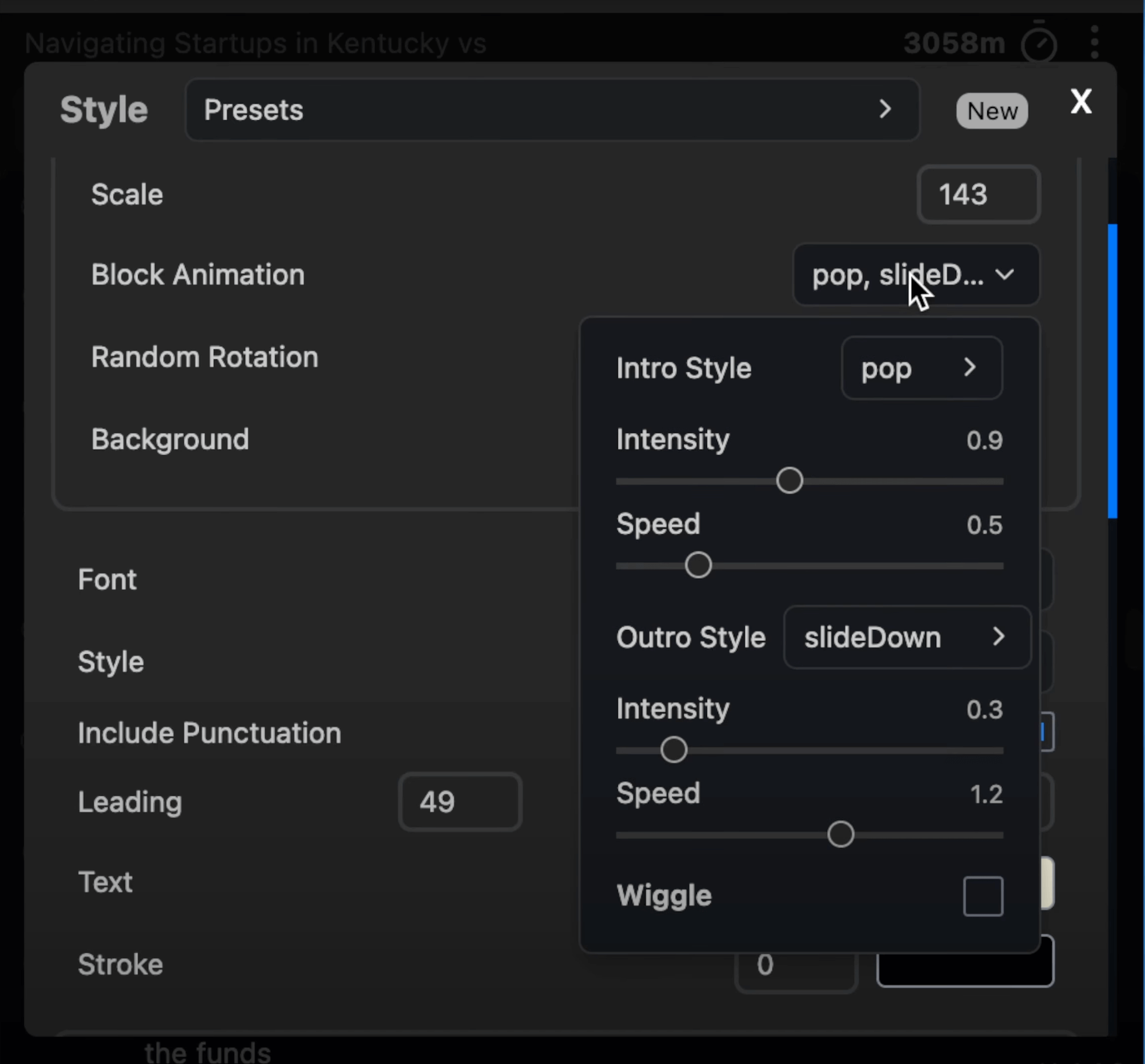Open the Intro Style pop selector

921,368
